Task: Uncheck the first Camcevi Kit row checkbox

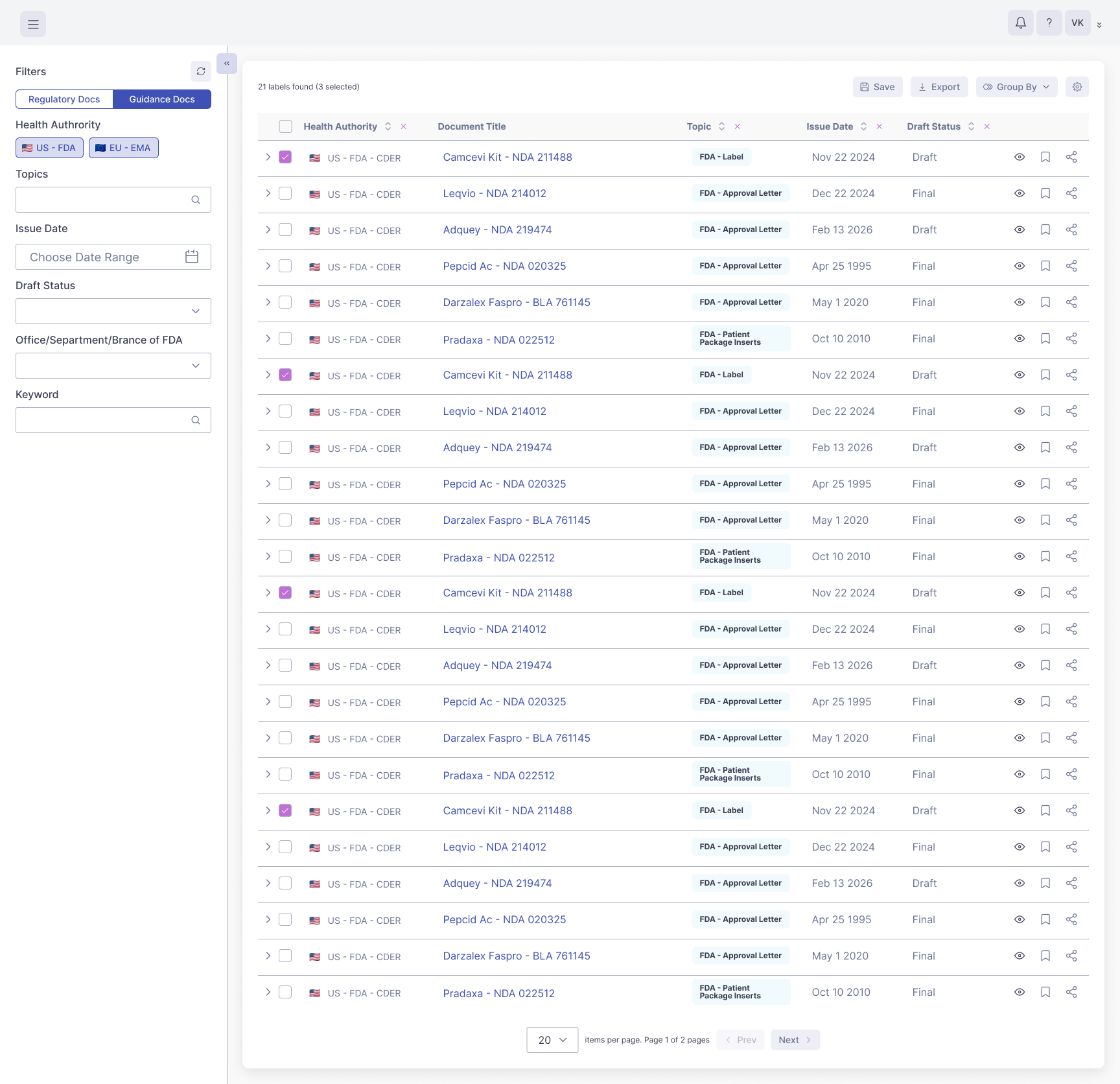Action: tap(285, 157)
